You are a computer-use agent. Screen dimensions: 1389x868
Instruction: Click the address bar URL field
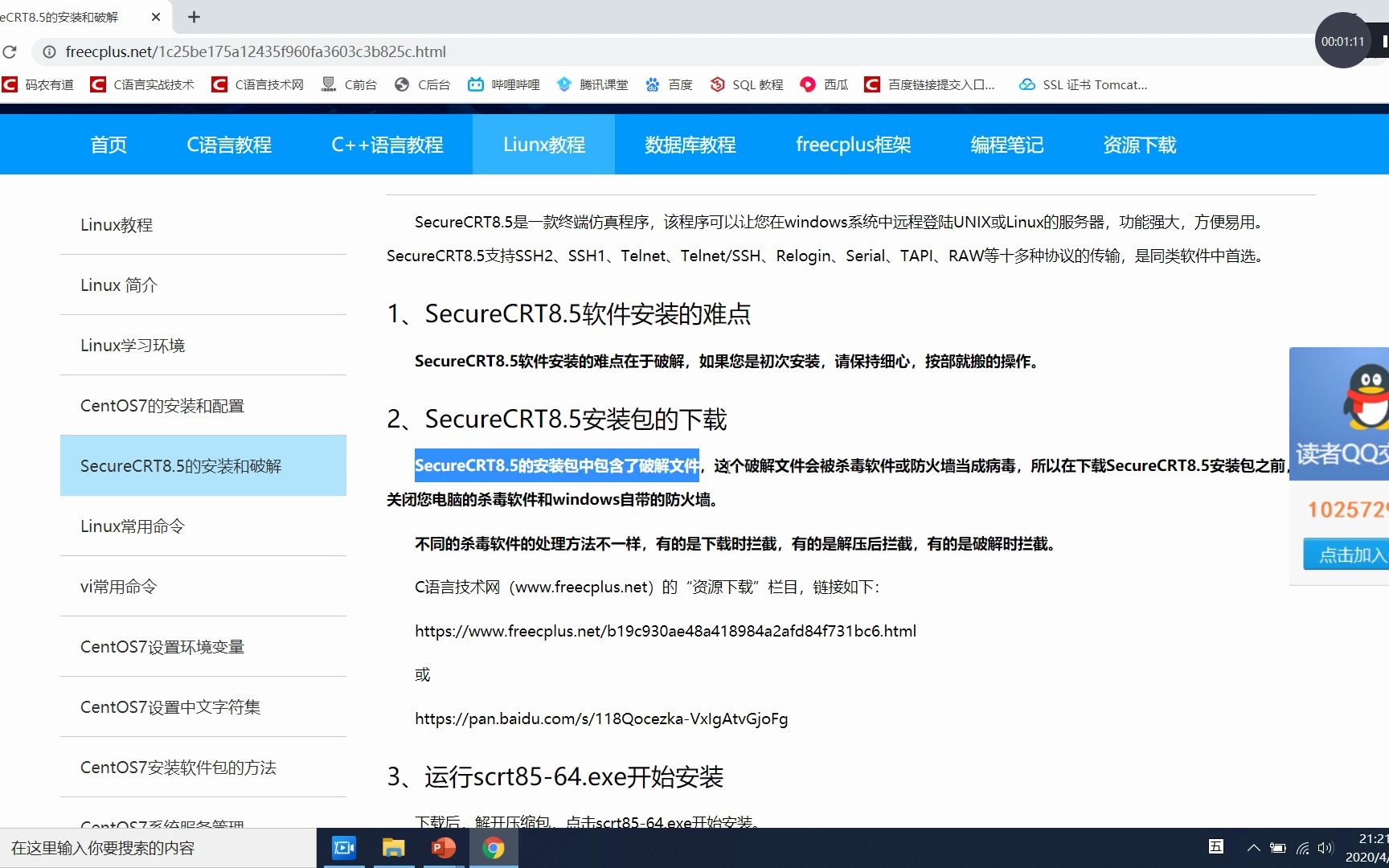675,51
